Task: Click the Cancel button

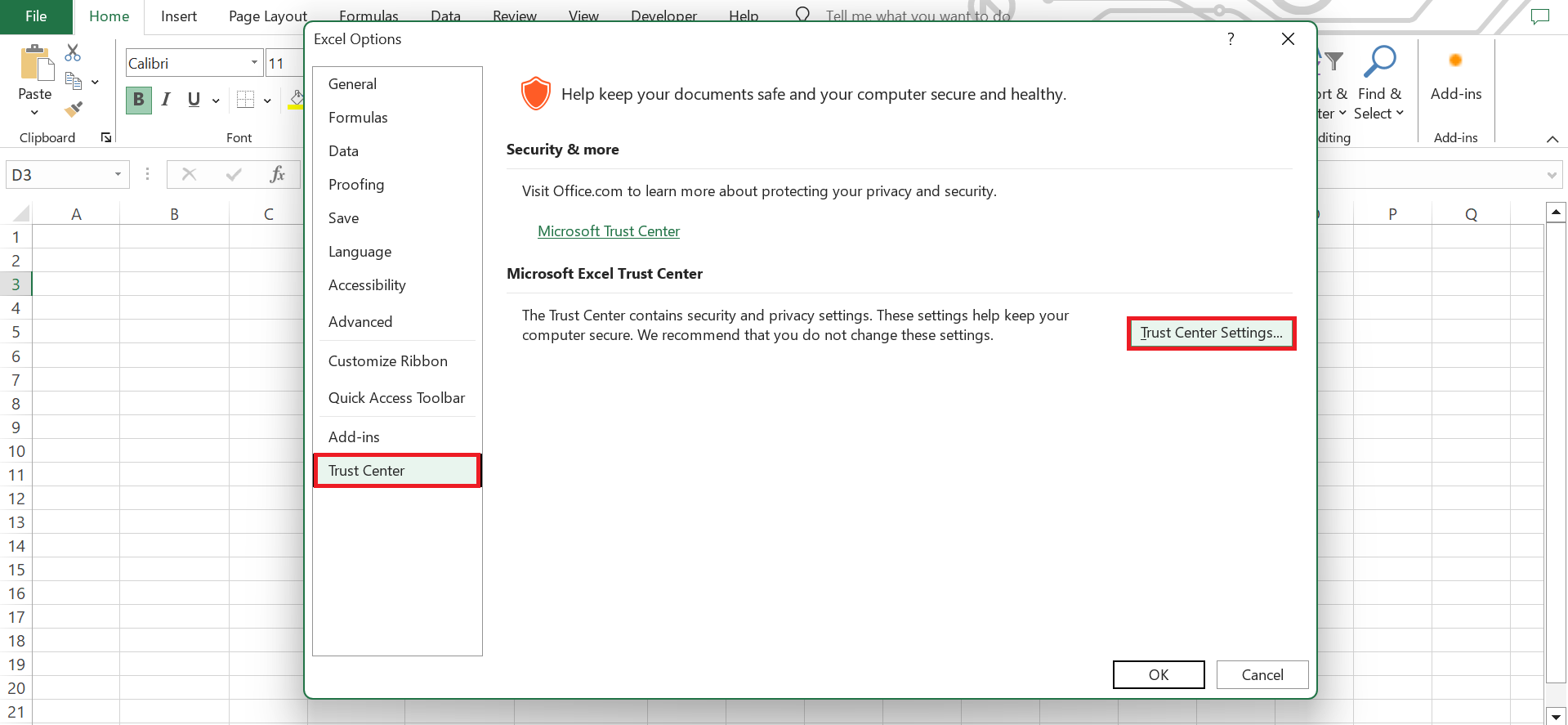Action: 1262,674
